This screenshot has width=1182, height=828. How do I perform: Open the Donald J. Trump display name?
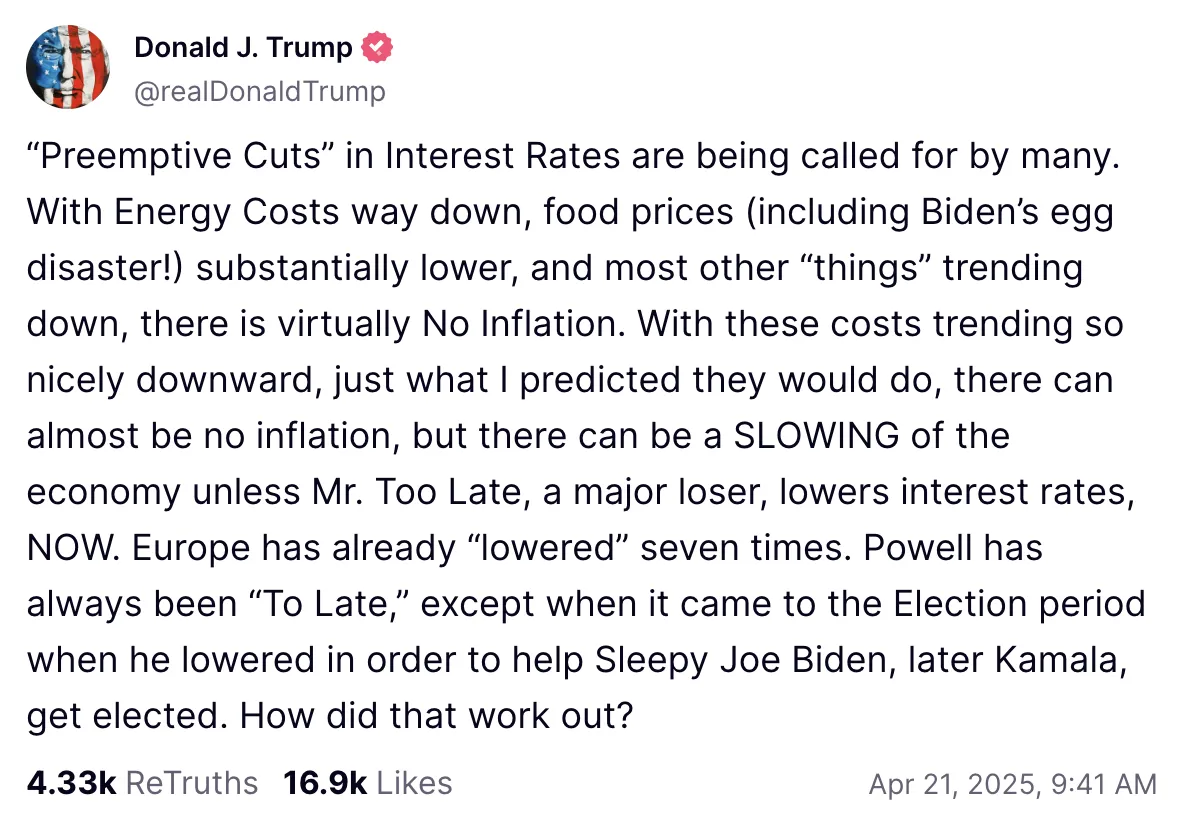coord(243,47)
